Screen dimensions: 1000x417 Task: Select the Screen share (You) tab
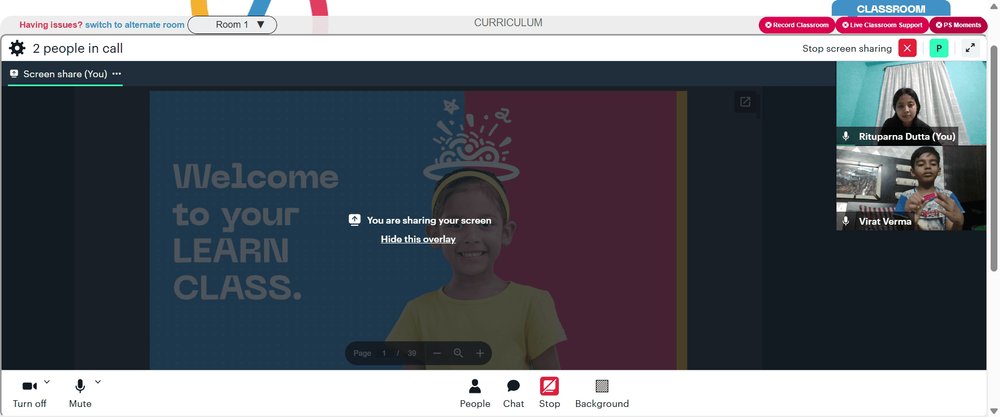64,74
